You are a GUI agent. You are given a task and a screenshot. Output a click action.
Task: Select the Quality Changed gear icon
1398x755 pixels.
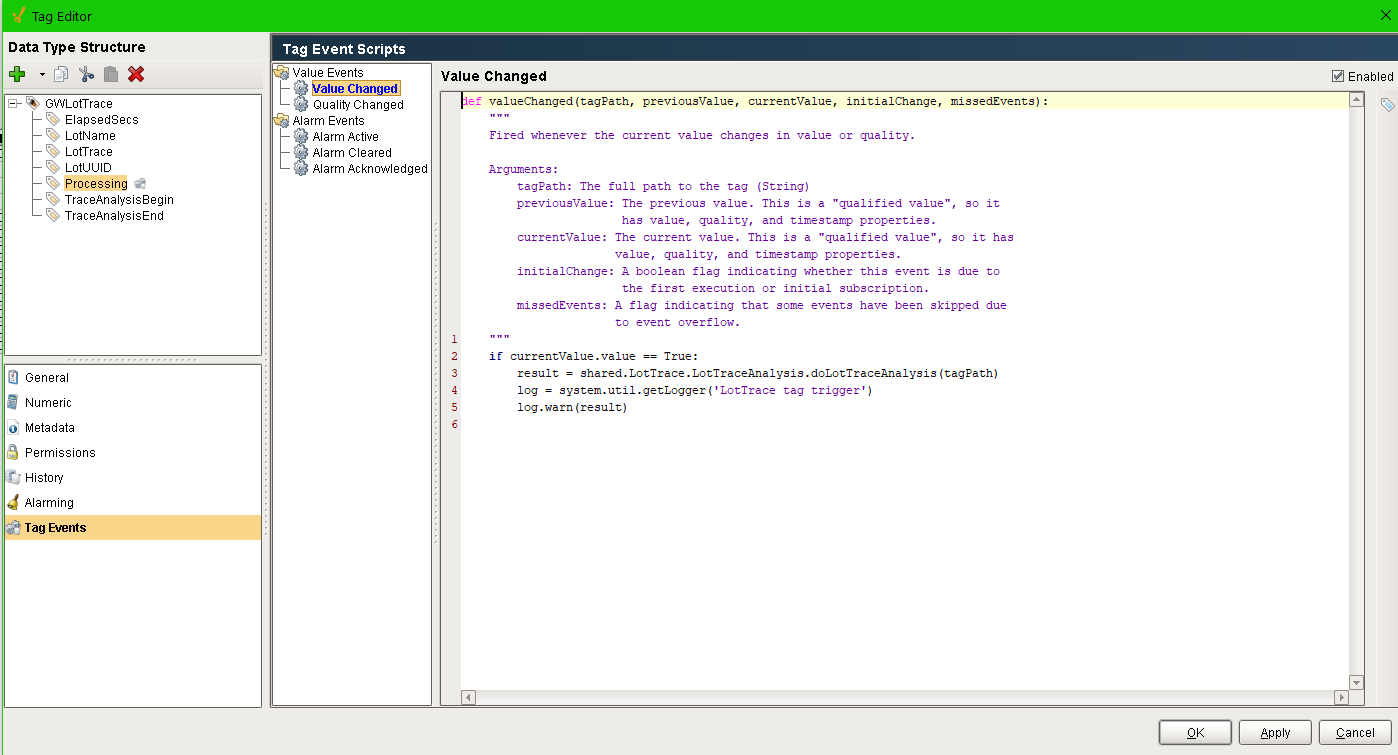click(301, 105)
